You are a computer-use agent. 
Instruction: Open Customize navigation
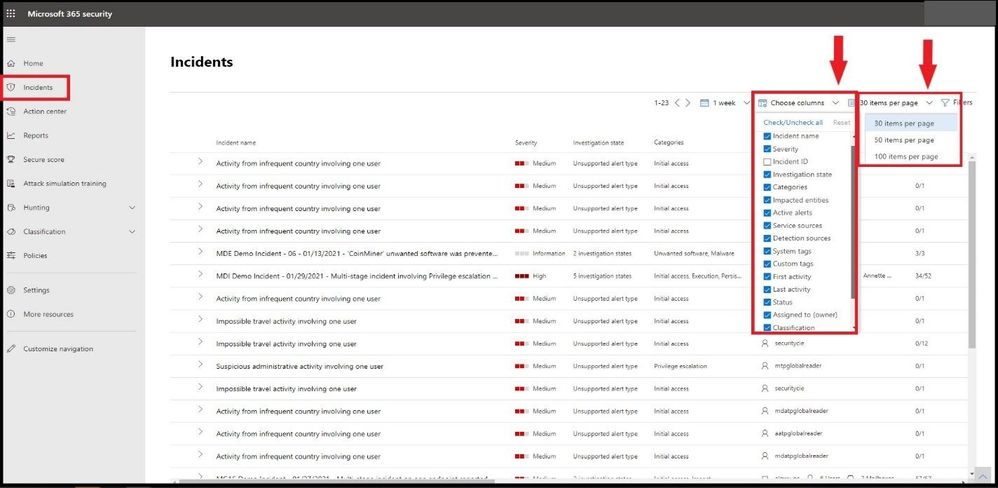click(x=58, y=349)
